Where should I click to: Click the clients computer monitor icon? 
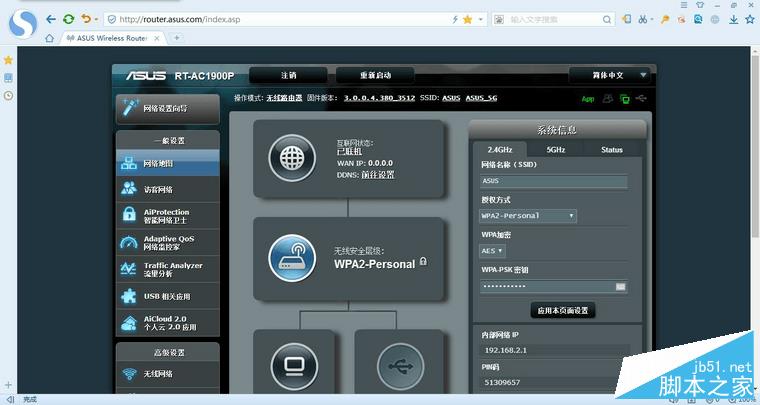click(294, 366)
